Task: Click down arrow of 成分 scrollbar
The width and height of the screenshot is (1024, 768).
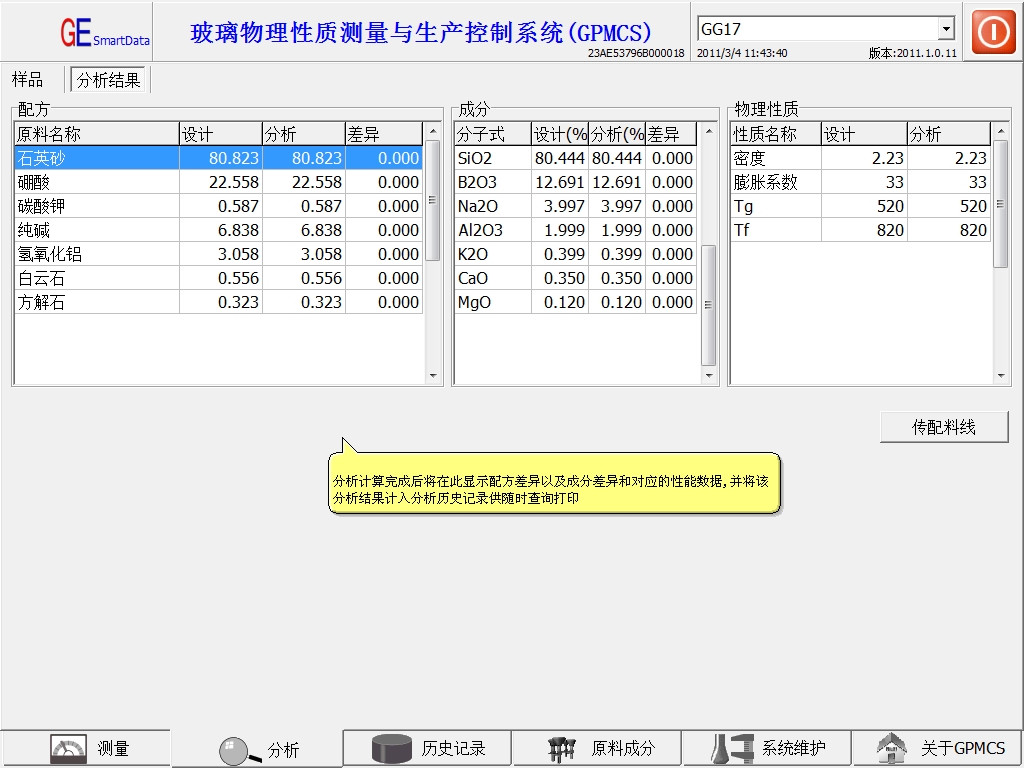Action: (x=709, y=376)
